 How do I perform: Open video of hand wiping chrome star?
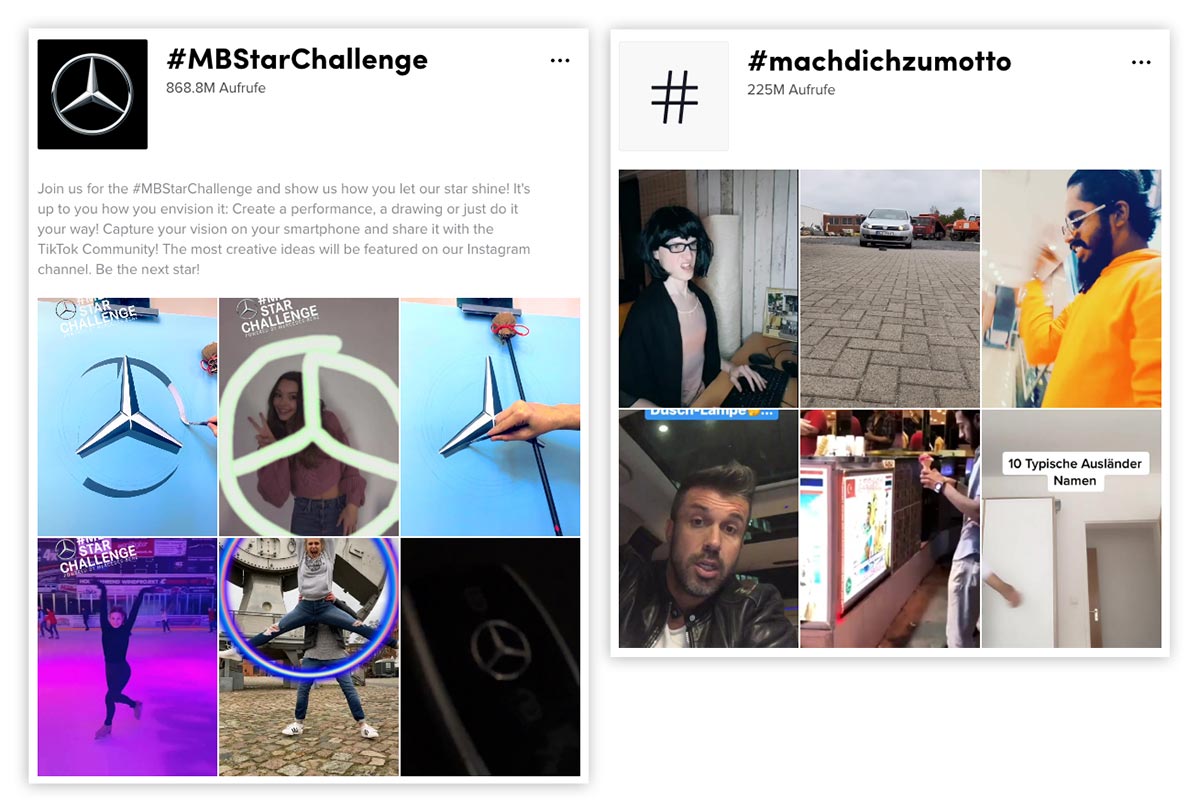490,416
